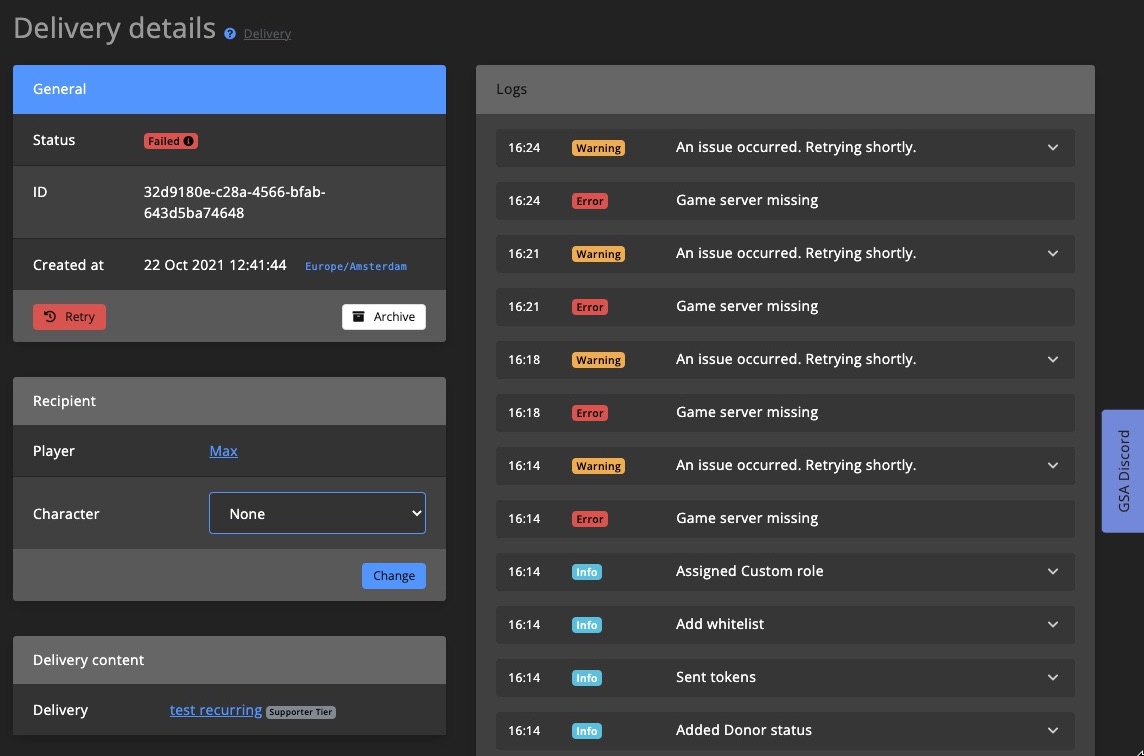
Task: Click the archive box icon on Archive button
Action: (x=358, y=316)
